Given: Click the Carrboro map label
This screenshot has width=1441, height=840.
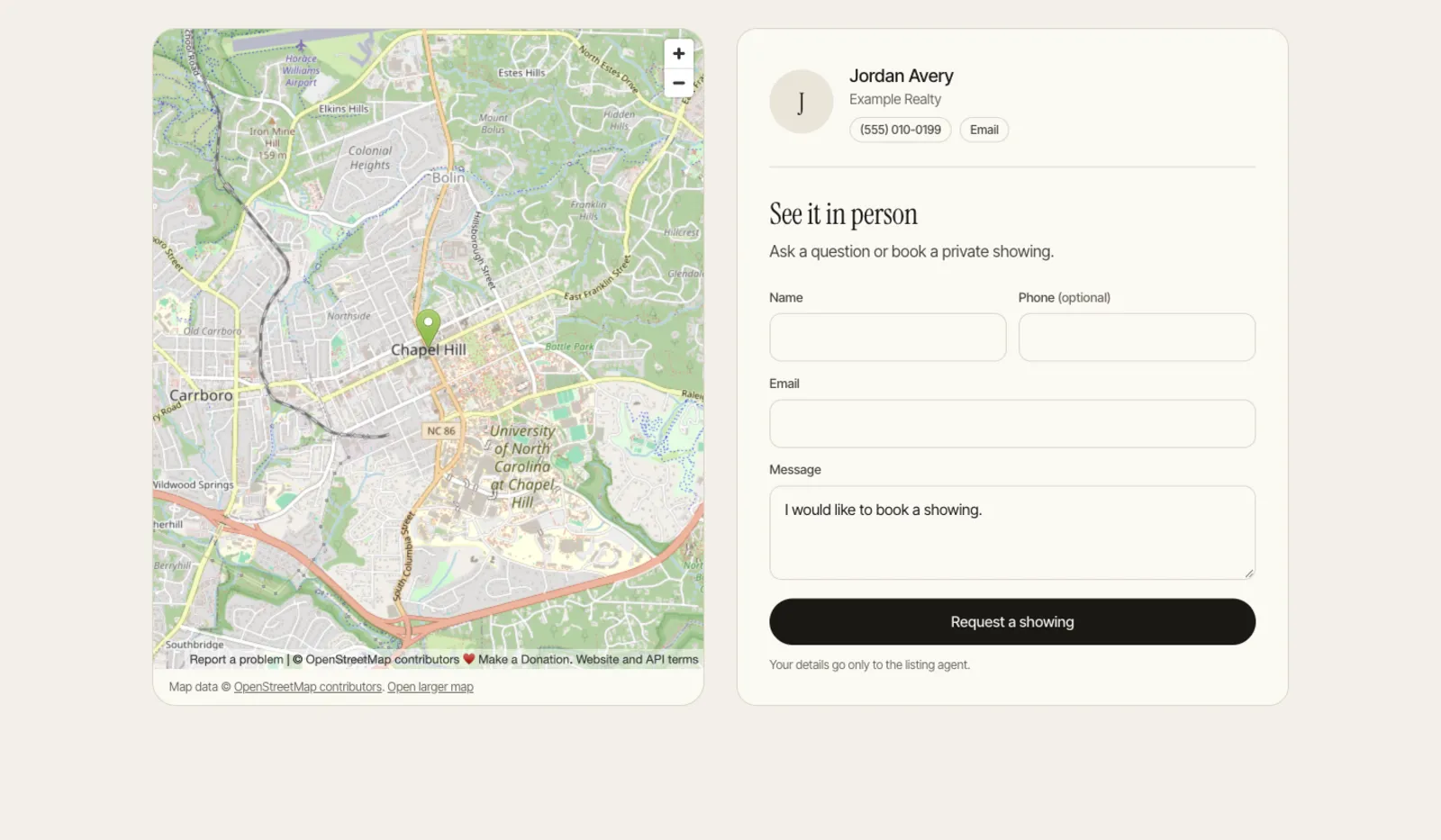Looking at the screenshot, I should 201,395.
